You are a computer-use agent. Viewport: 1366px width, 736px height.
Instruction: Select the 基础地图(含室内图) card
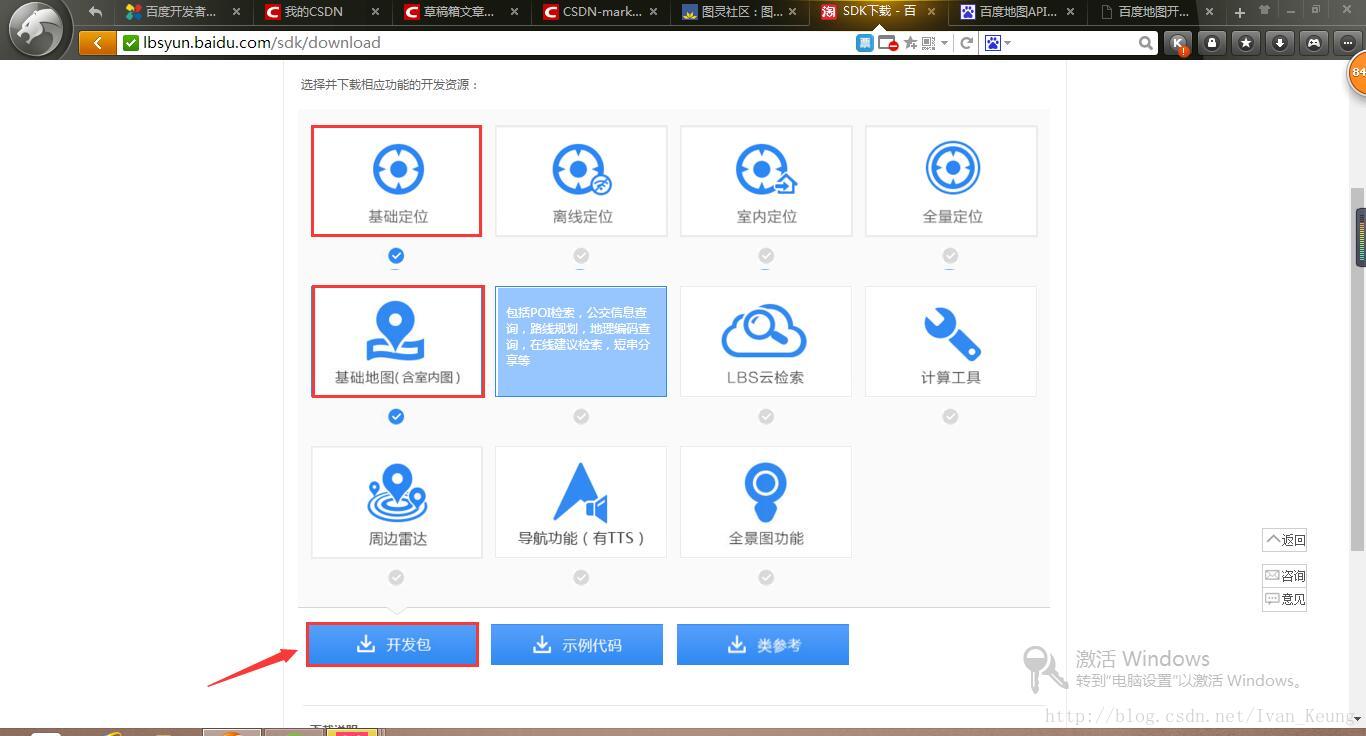tap(398, 341)
